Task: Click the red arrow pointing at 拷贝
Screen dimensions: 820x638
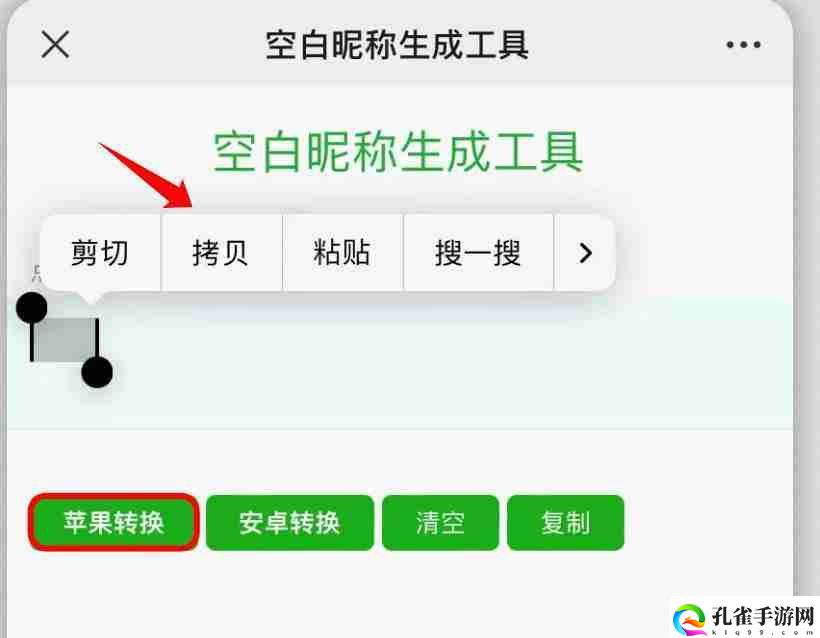Action: 149,175
